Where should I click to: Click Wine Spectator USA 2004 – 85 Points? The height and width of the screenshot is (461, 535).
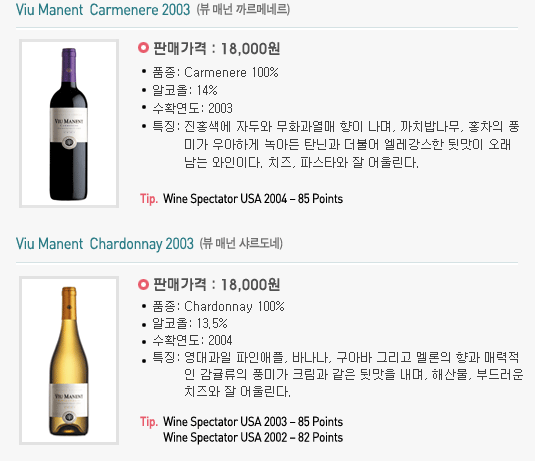[x=253, y=199]
